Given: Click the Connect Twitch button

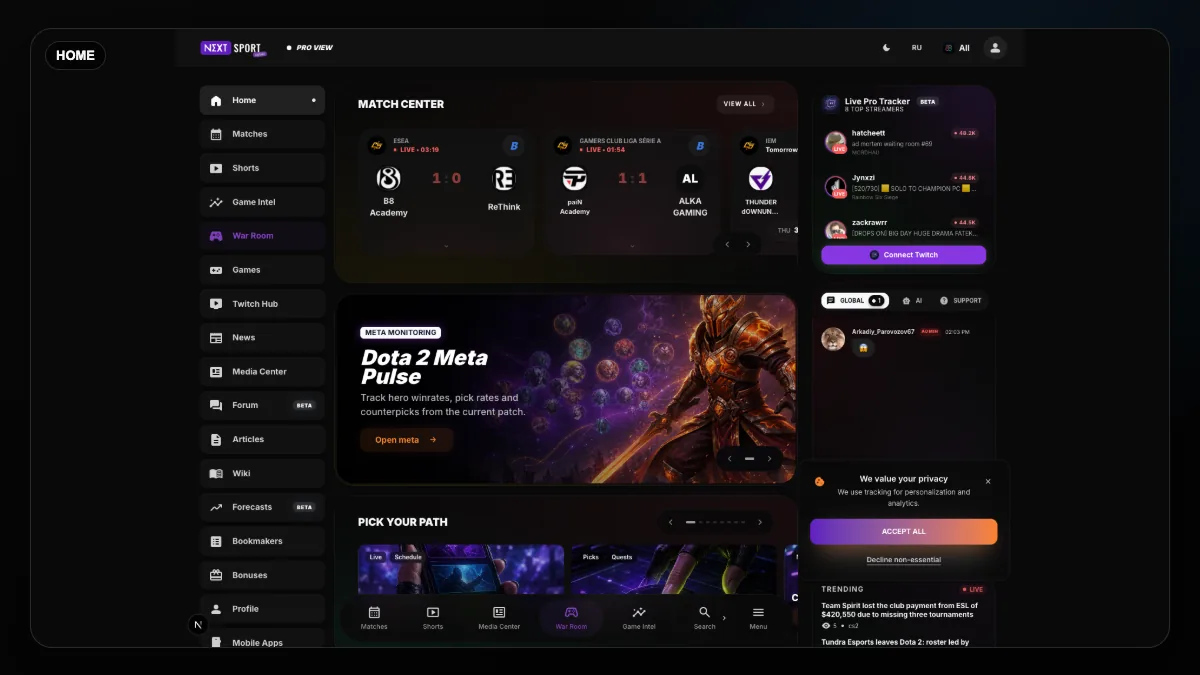Looking at the screenshot, I should pos(904,255).
